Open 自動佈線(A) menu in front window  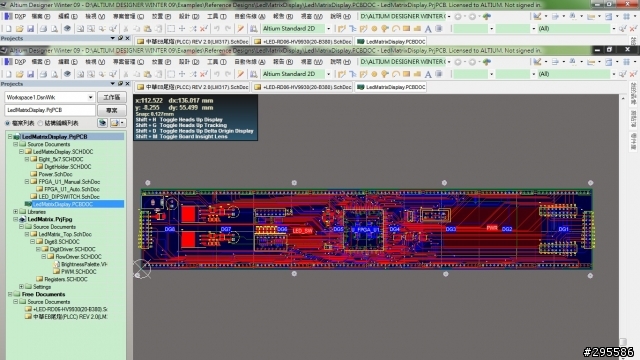(250, 62)
